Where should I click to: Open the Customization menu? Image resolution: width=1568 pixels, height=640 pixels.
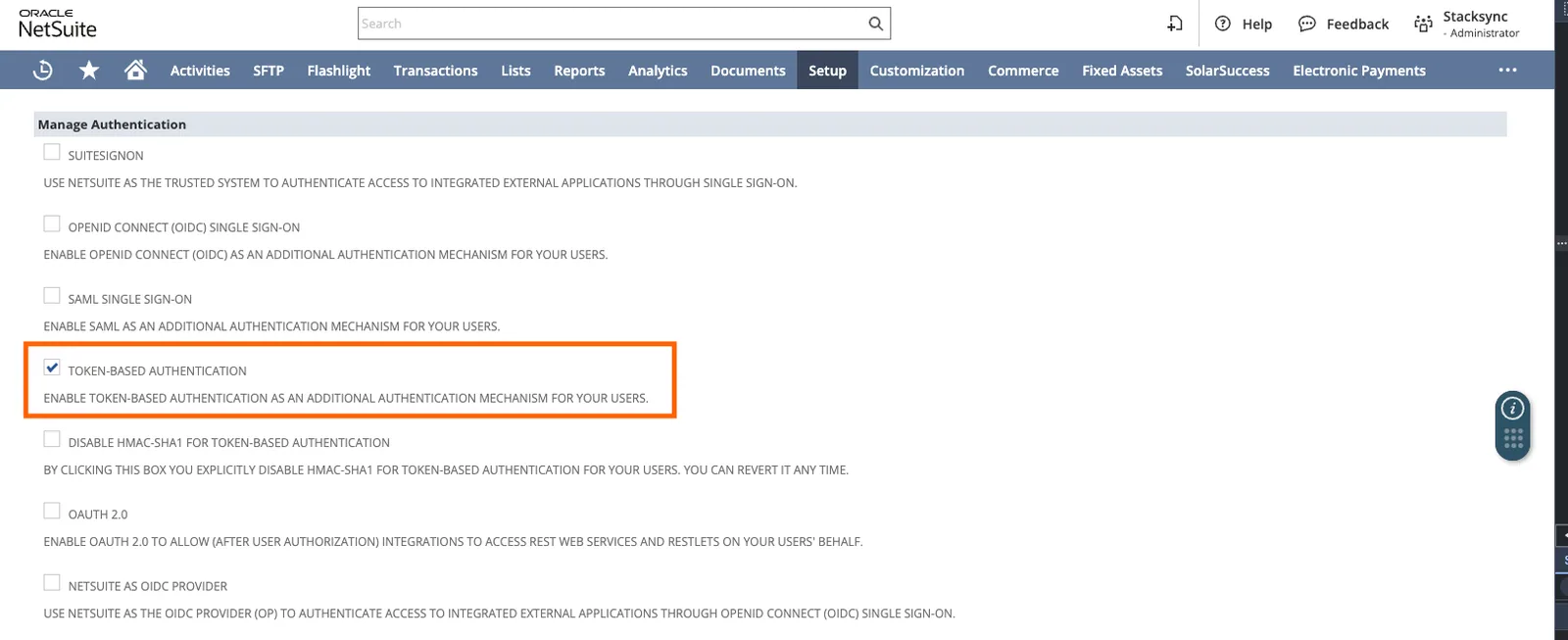coord(917,71)
